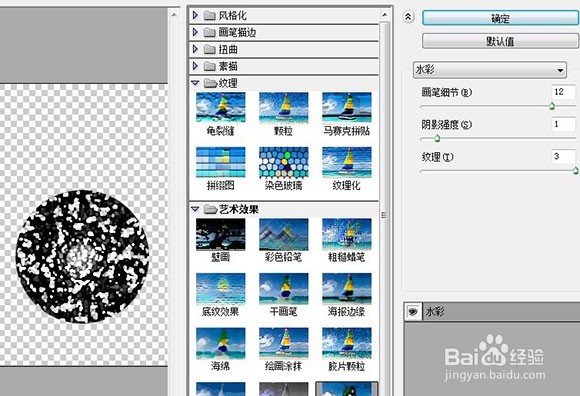This screenshot has height=396, width=580.
Task: Select the 壁画 artistic filter thumbnail
Action: [x=220, y=234]
